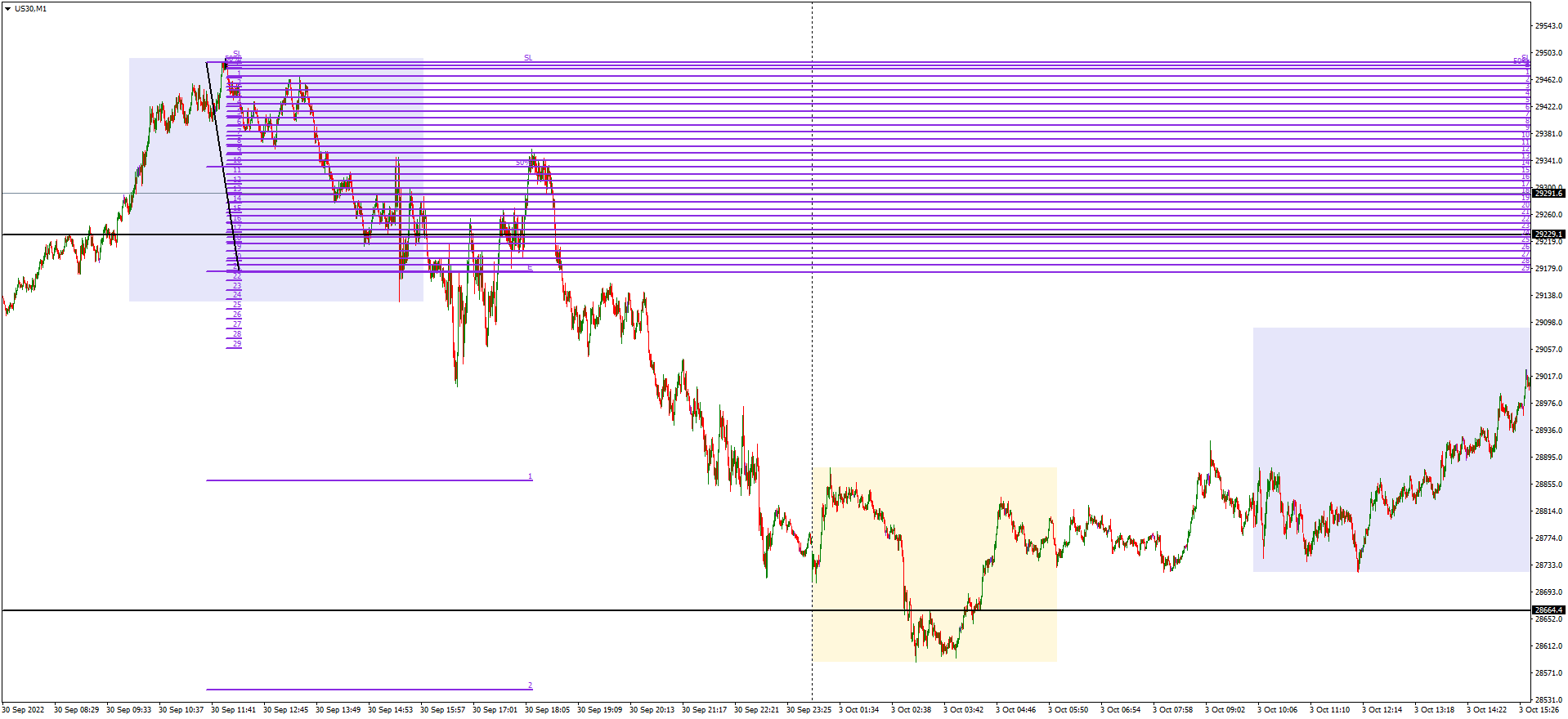Viewport: 1568px width, 719px height.
Task: Select the black diagonal trend line
Action: (222, 167)
